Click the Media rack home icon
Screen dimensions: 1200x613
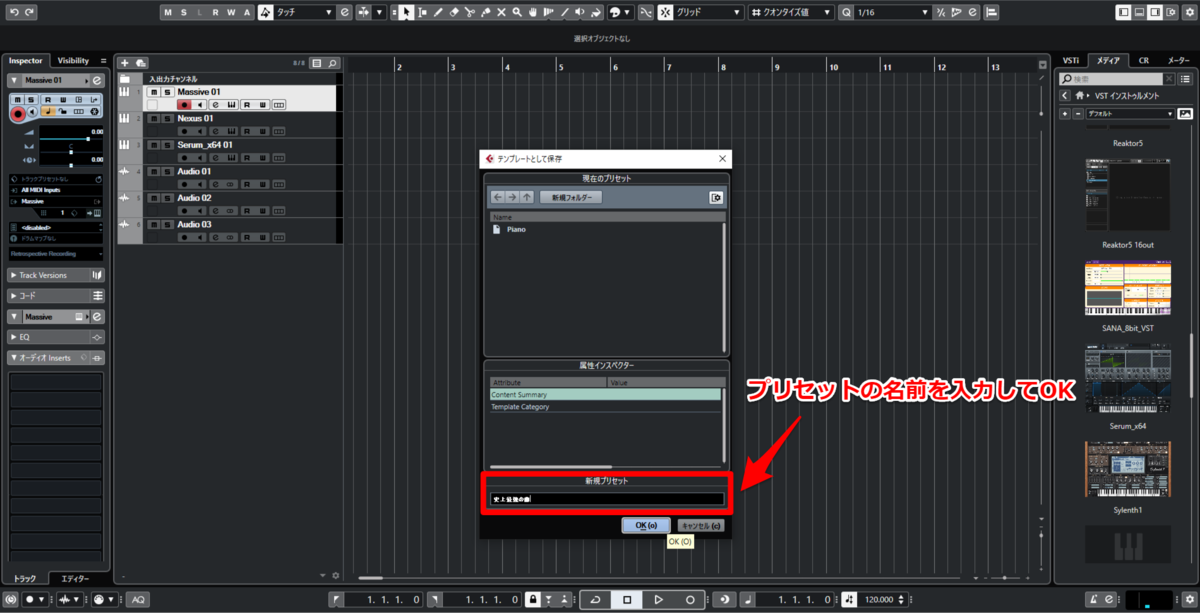coord(1081,96)
